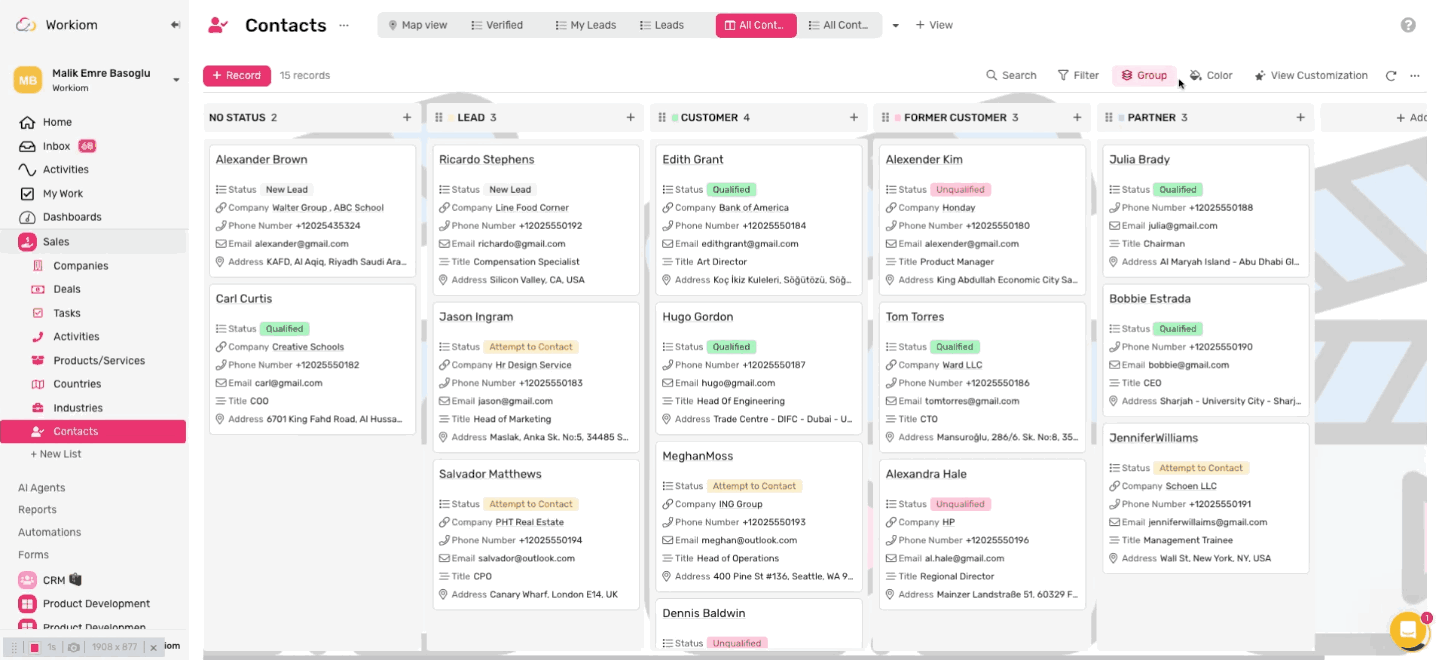This screenshot has height=660, width=1436.
Task: Open AI Agents in the sidebar
Action: (42, 488)
